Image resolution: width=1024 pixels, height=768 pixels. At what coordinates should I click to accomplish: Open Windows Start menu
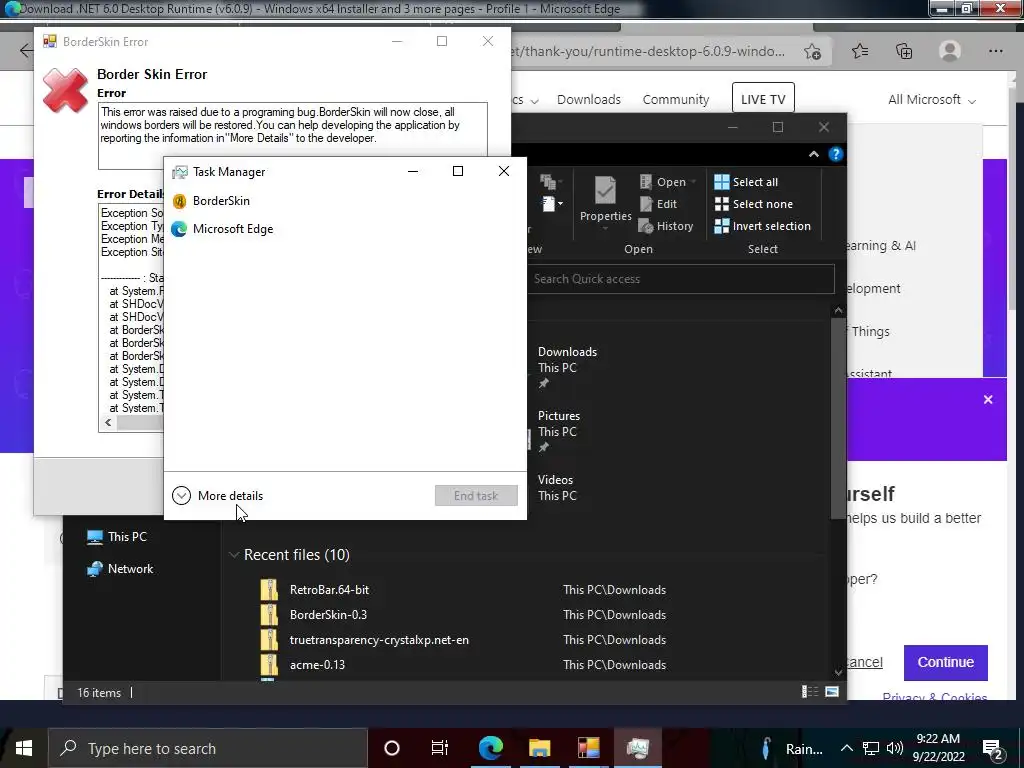point(24,748)
